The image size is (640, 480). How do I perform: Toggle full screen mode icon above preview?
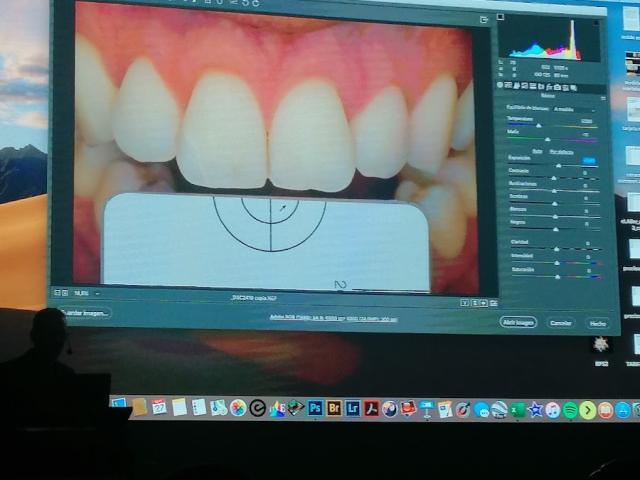(x=484, y=19)
